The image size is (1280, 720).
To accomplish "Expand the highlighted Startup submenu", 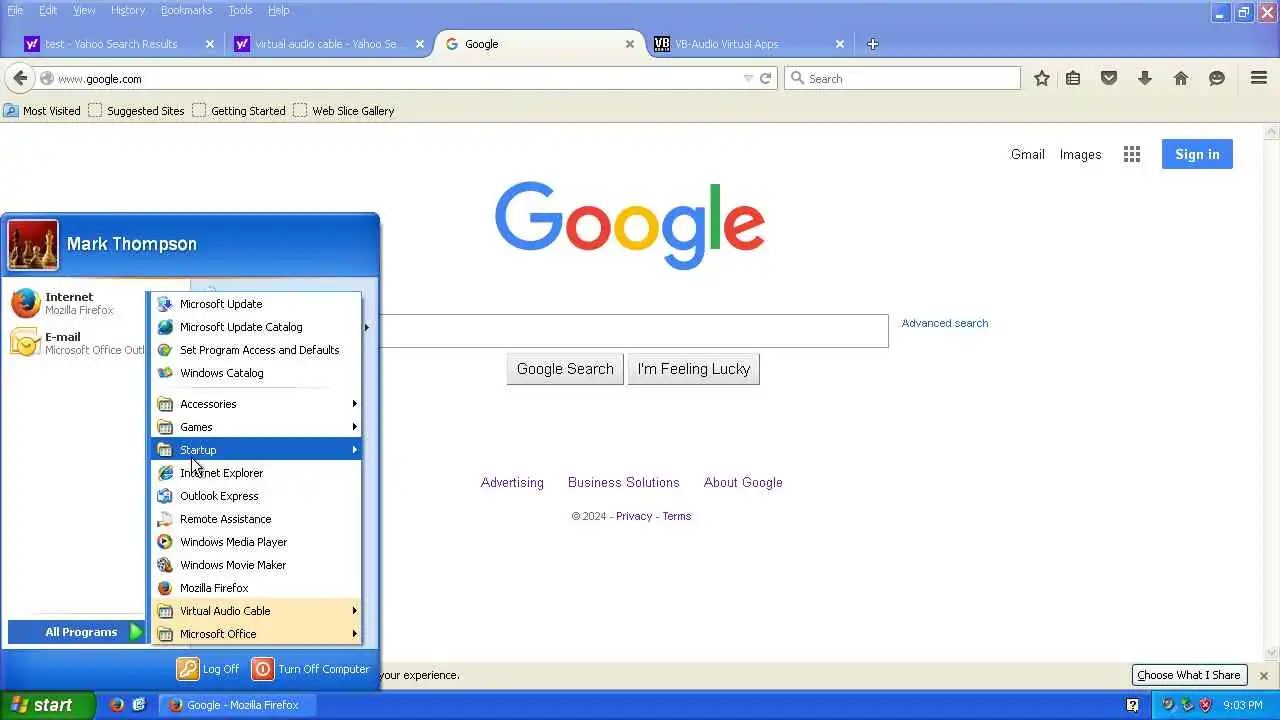I will click(256, 450).
